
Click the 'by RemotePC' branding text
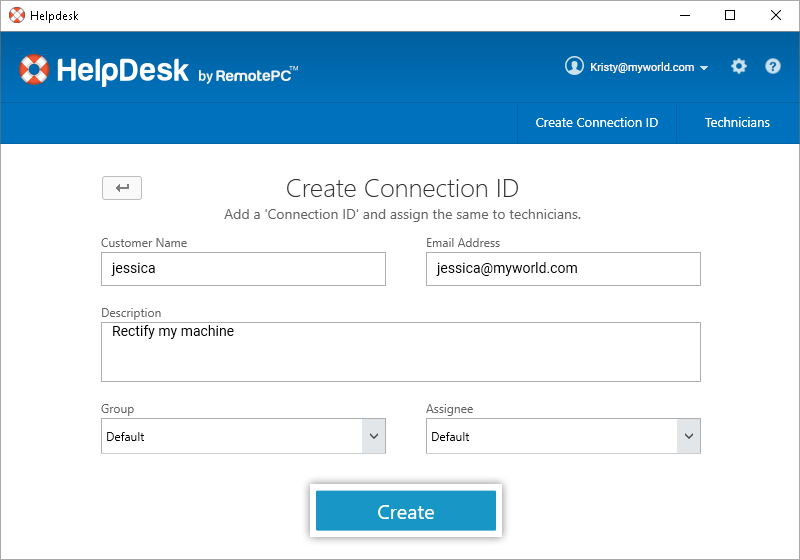(x=248, y=74)
